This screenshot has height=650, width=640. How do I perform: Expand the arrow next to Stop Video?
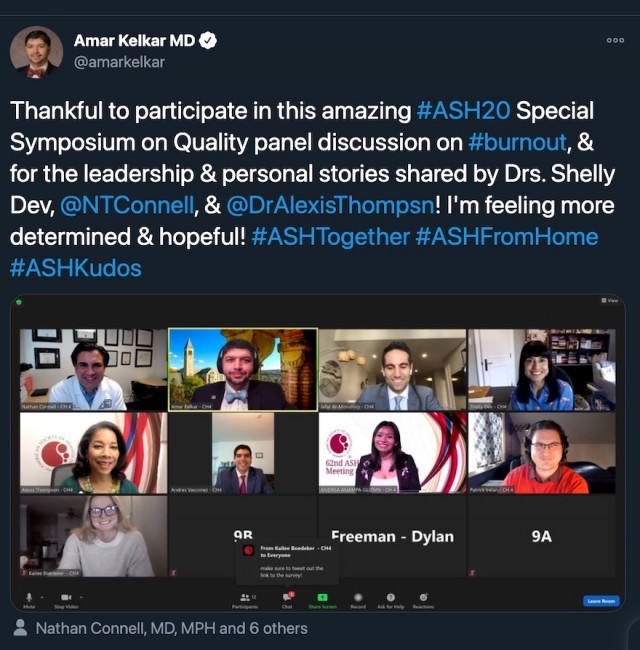tap(81, 597)
